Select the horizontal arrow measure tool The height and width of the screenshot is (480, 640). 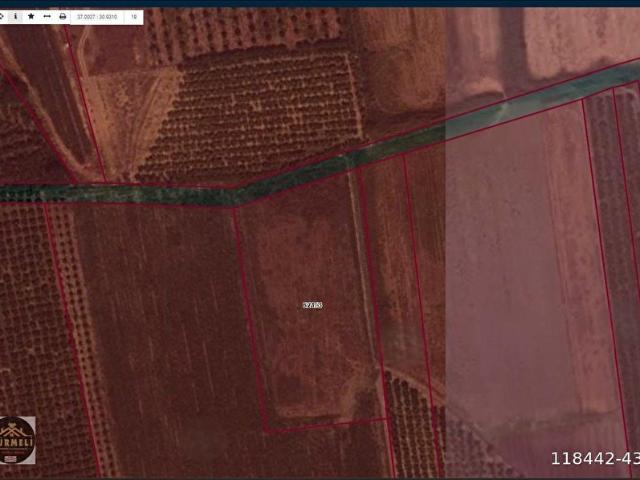pyautogui.click(x=47, y=16)
